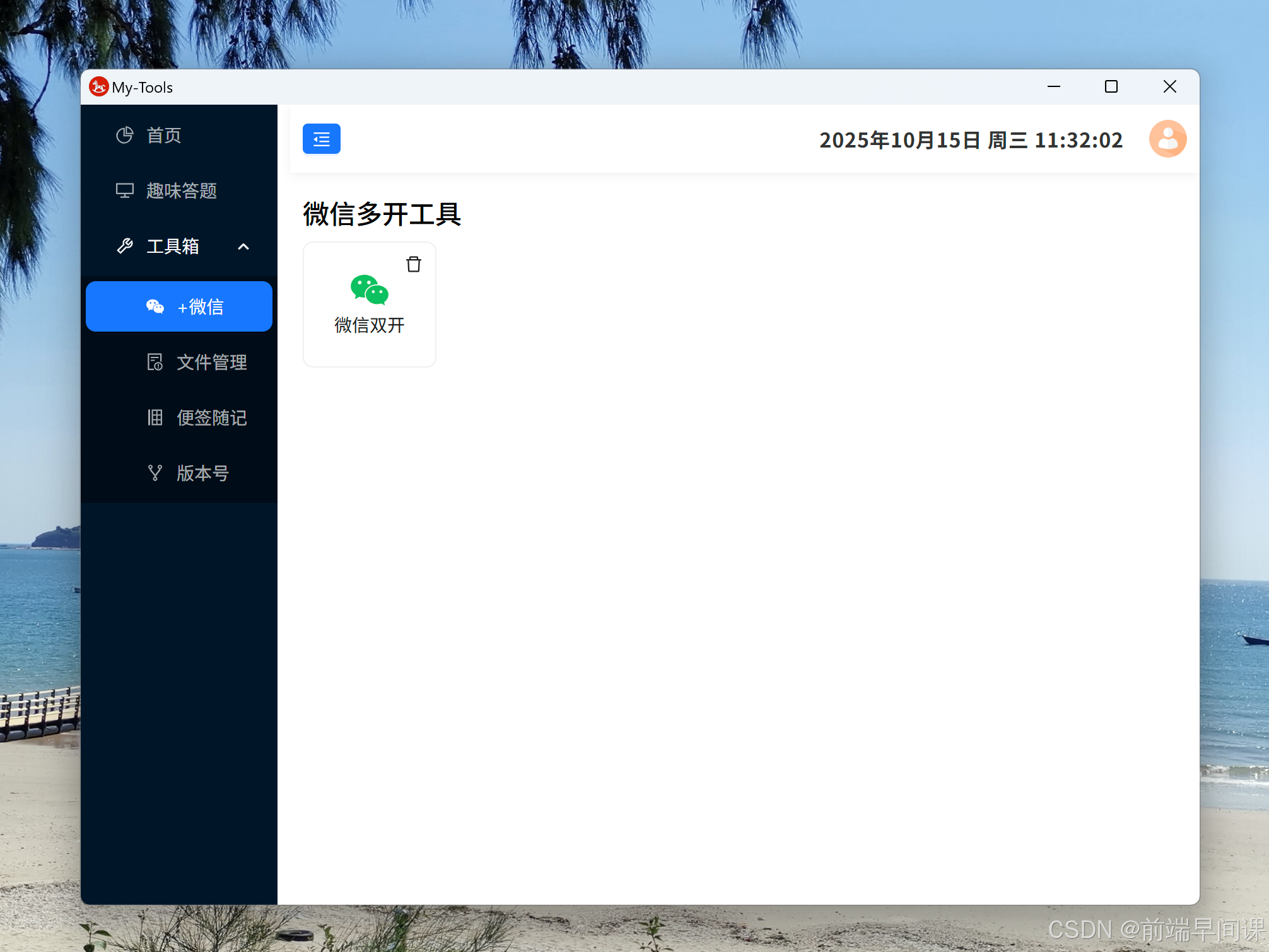Open 版本号 in the sidebar

tap(179, 473)
